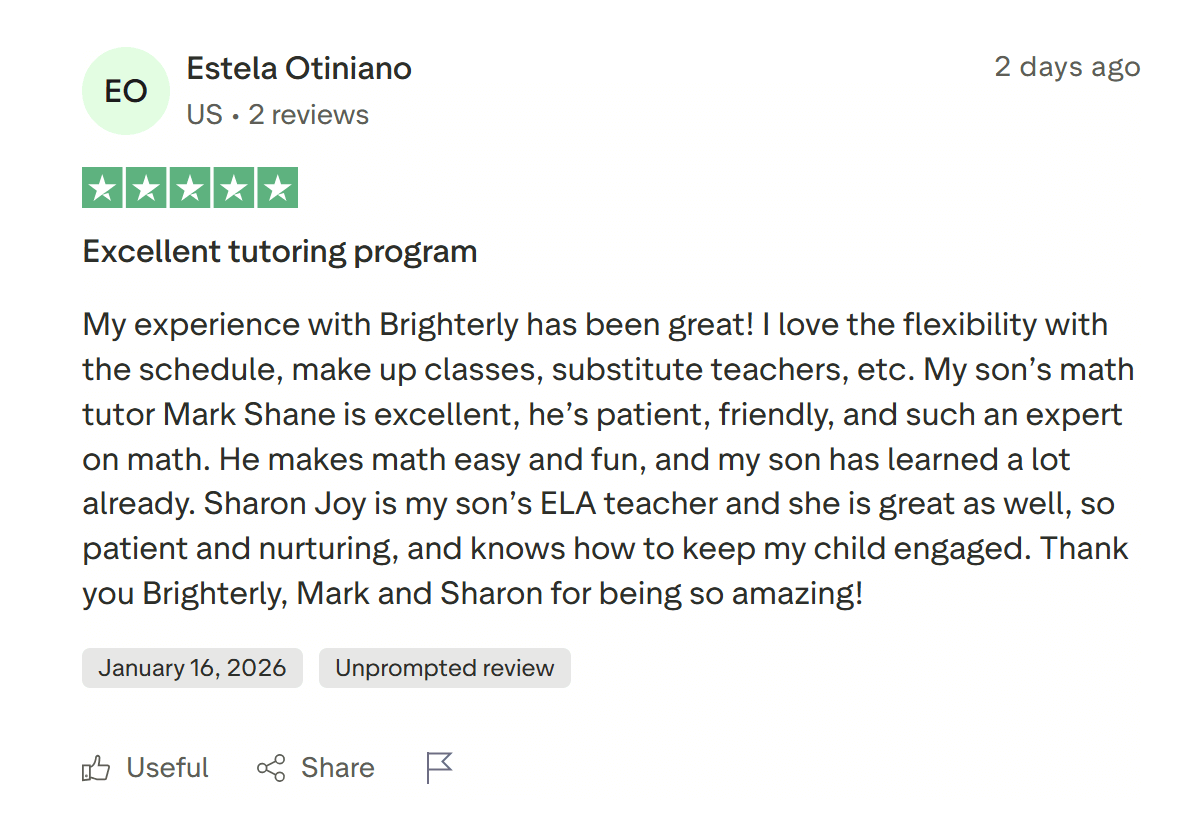Click the Share text label

[x=337, y=768]
